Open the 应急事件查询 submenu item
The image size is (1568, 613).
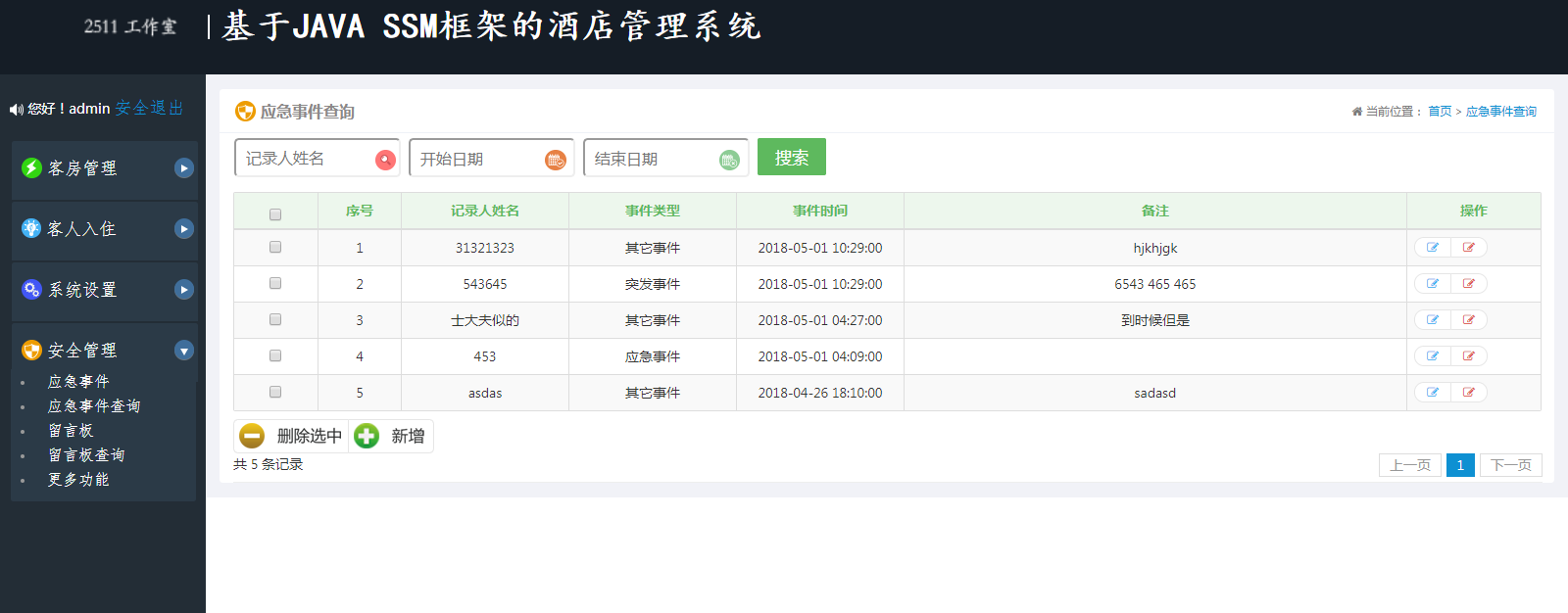(94, 405)
